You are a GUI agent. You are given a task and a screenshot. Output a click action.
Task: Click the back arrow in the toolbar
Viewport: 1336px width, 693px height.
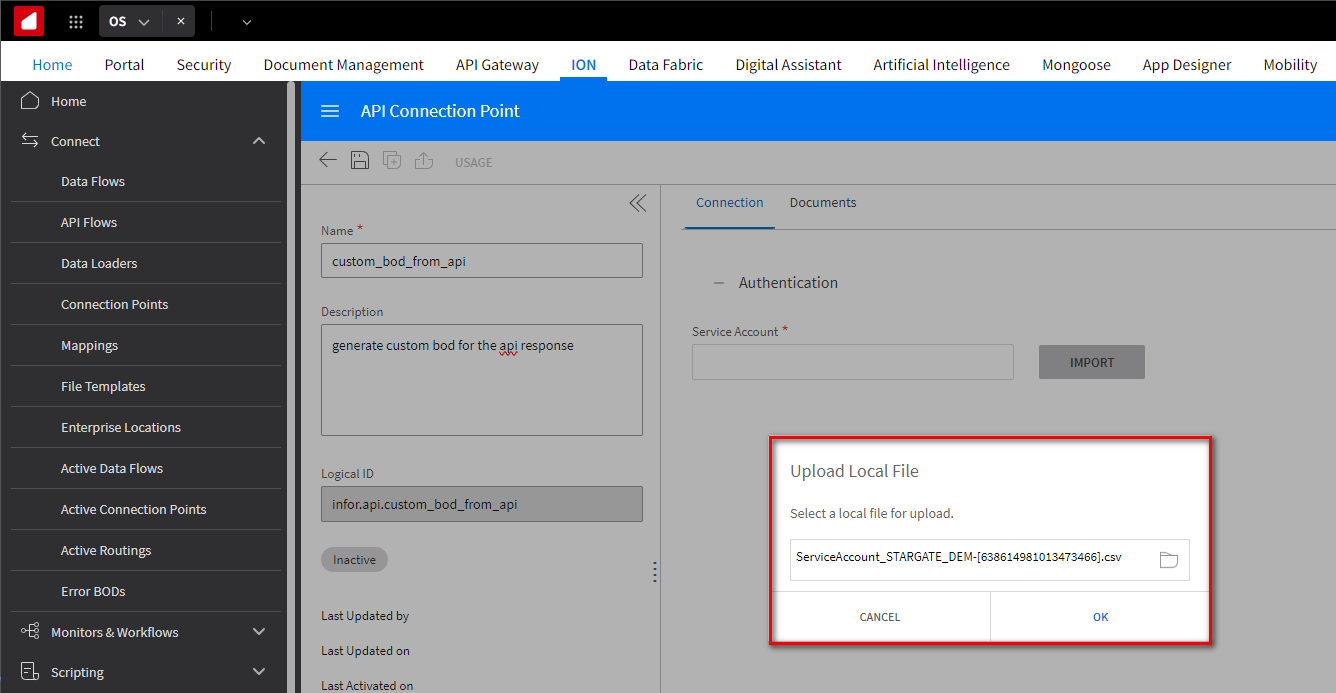pos(328,161)
